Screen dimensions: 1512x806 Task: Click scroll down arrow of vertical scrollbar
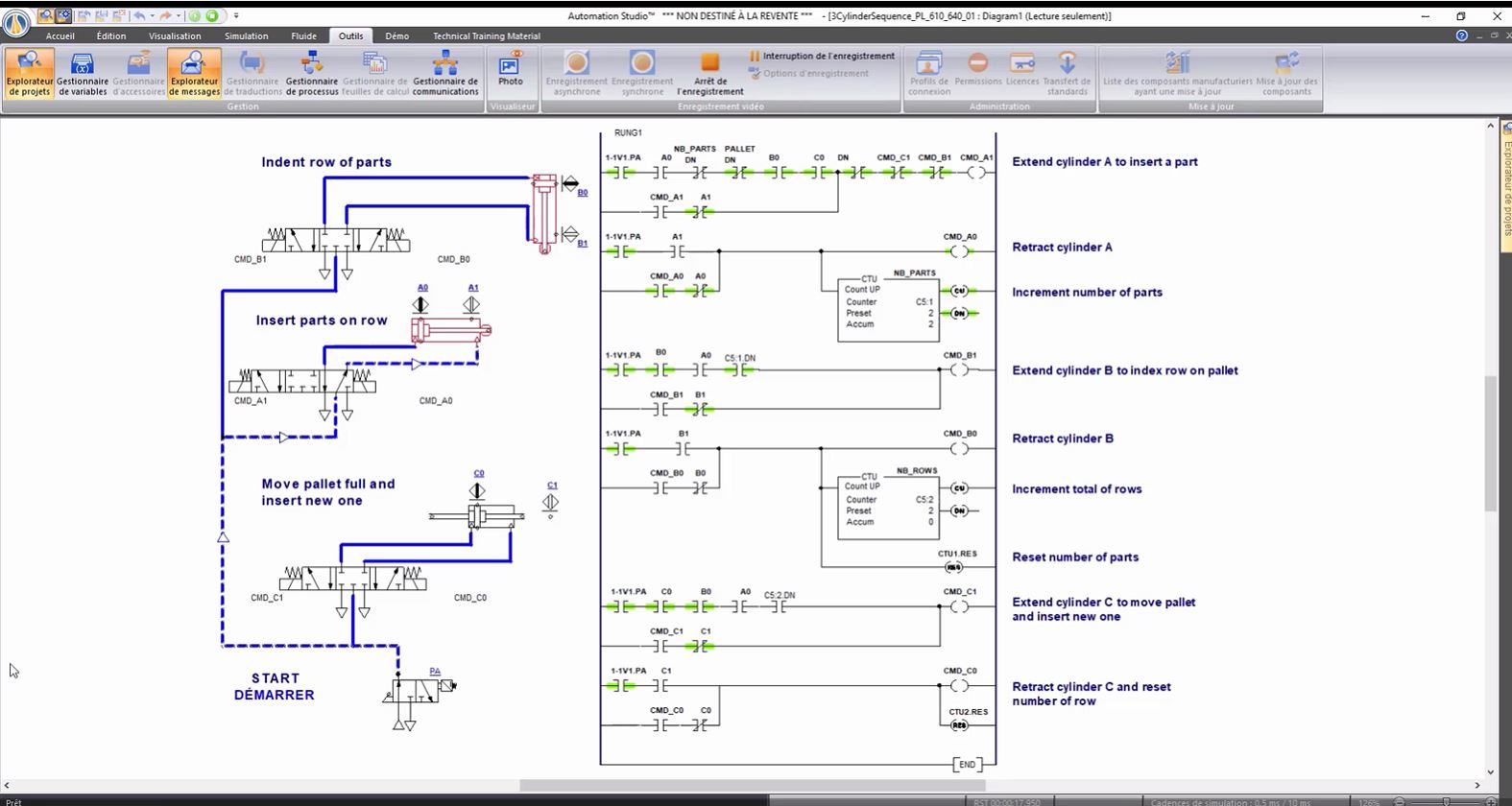coord(1490,771)
